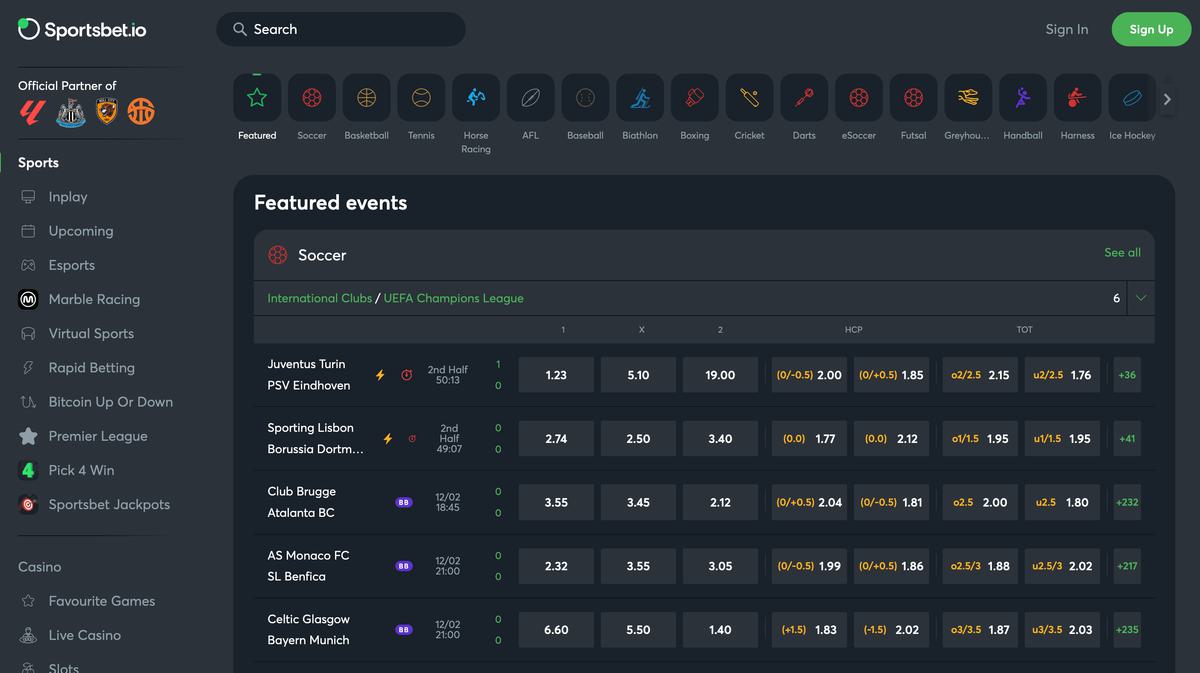Collapse the UEFA Champions League section
Viewport: 1200px width, 673px height.
pyautogui.click(x=1140, y=298)
